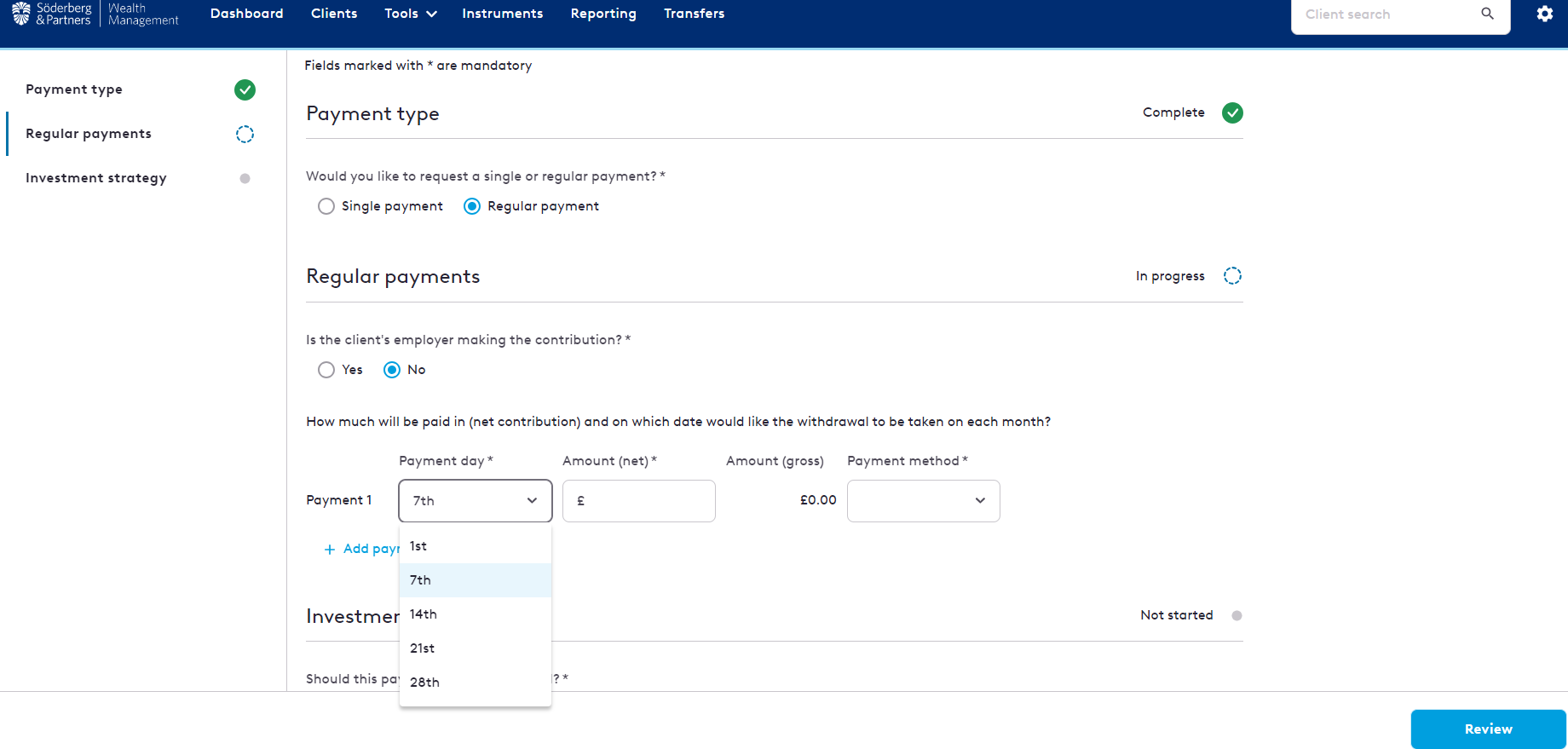Click the magnifier icon in Client search

pos(1487,14)
